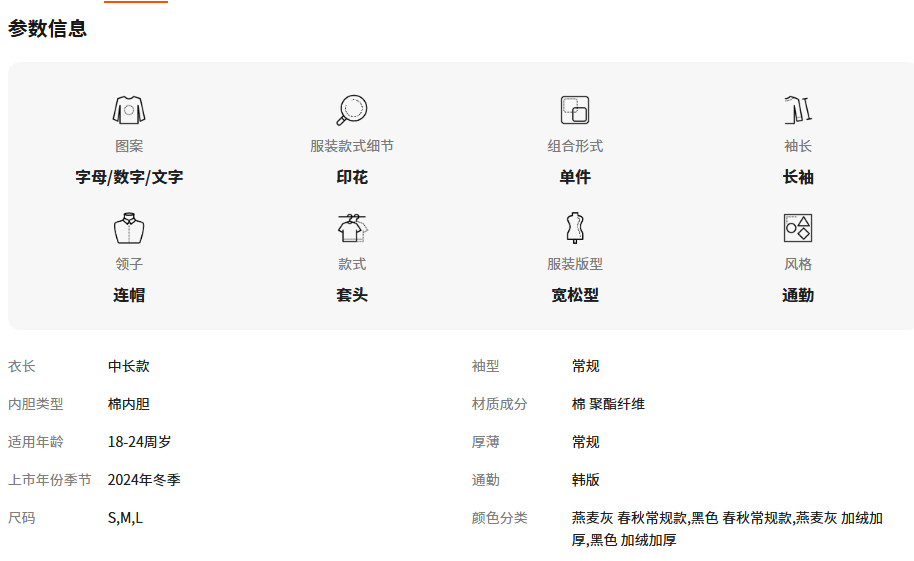The width and height of the screenshot is (914, 561).
Task: Click the collar shirt icon above 领子
Action: pos(129,228)
